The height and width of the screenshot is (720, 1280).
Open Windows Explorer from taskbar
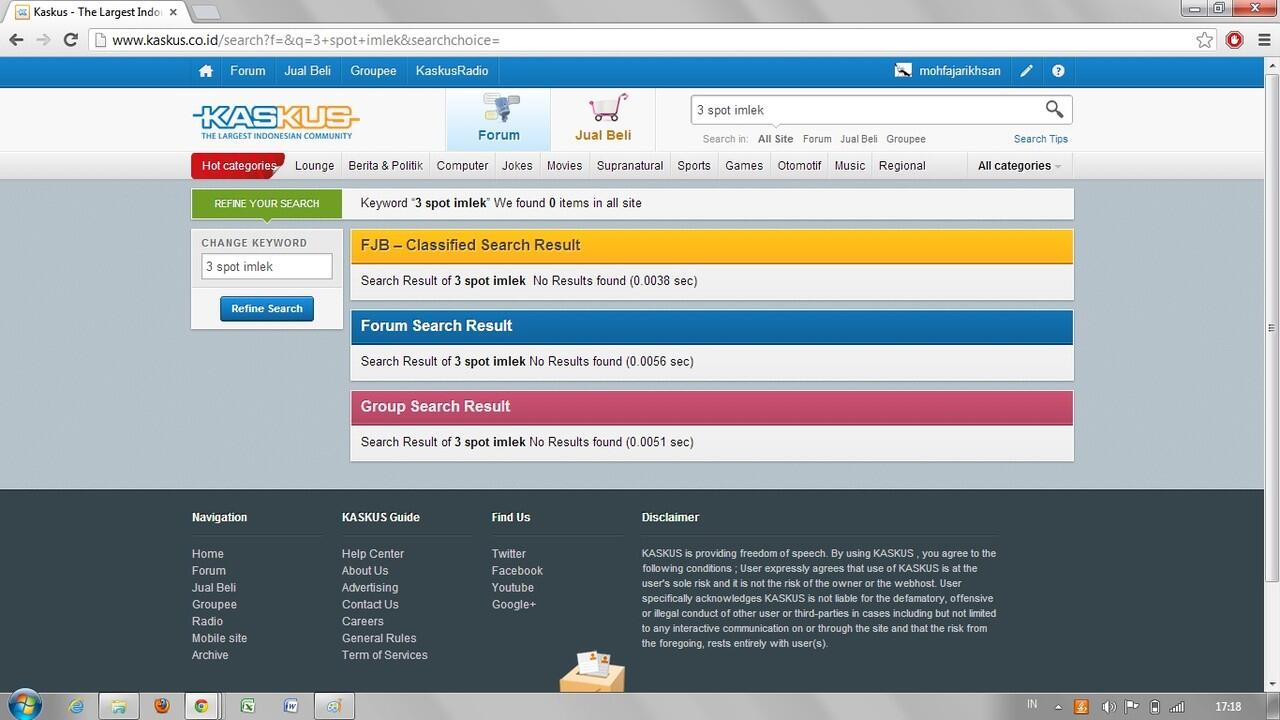click(x=118, y=705)
